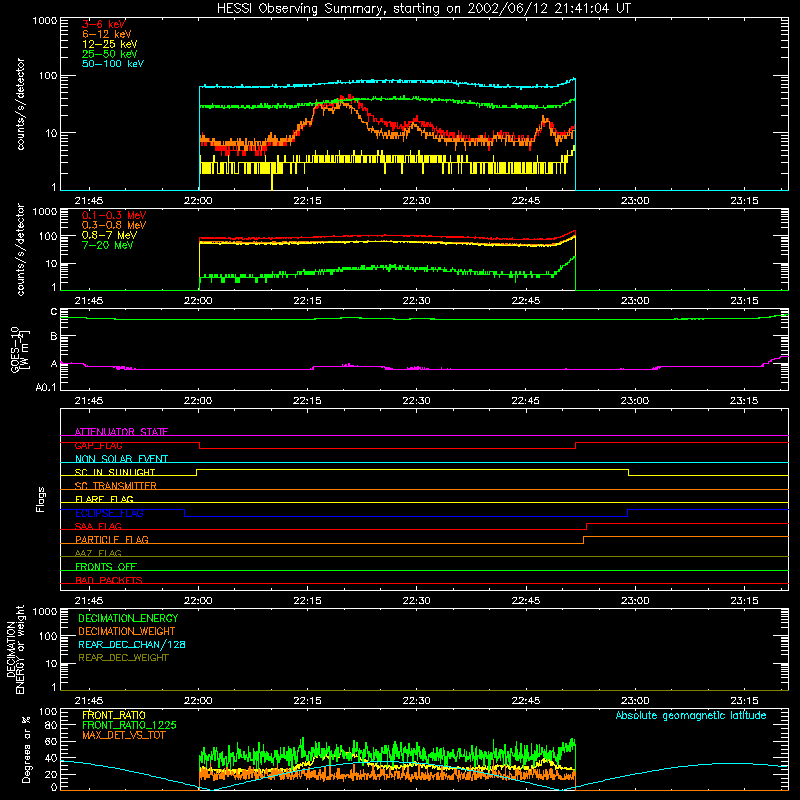Select the GOES-10 W m-2 axis title
Screen dimensions: 800x800
[20, 350]
